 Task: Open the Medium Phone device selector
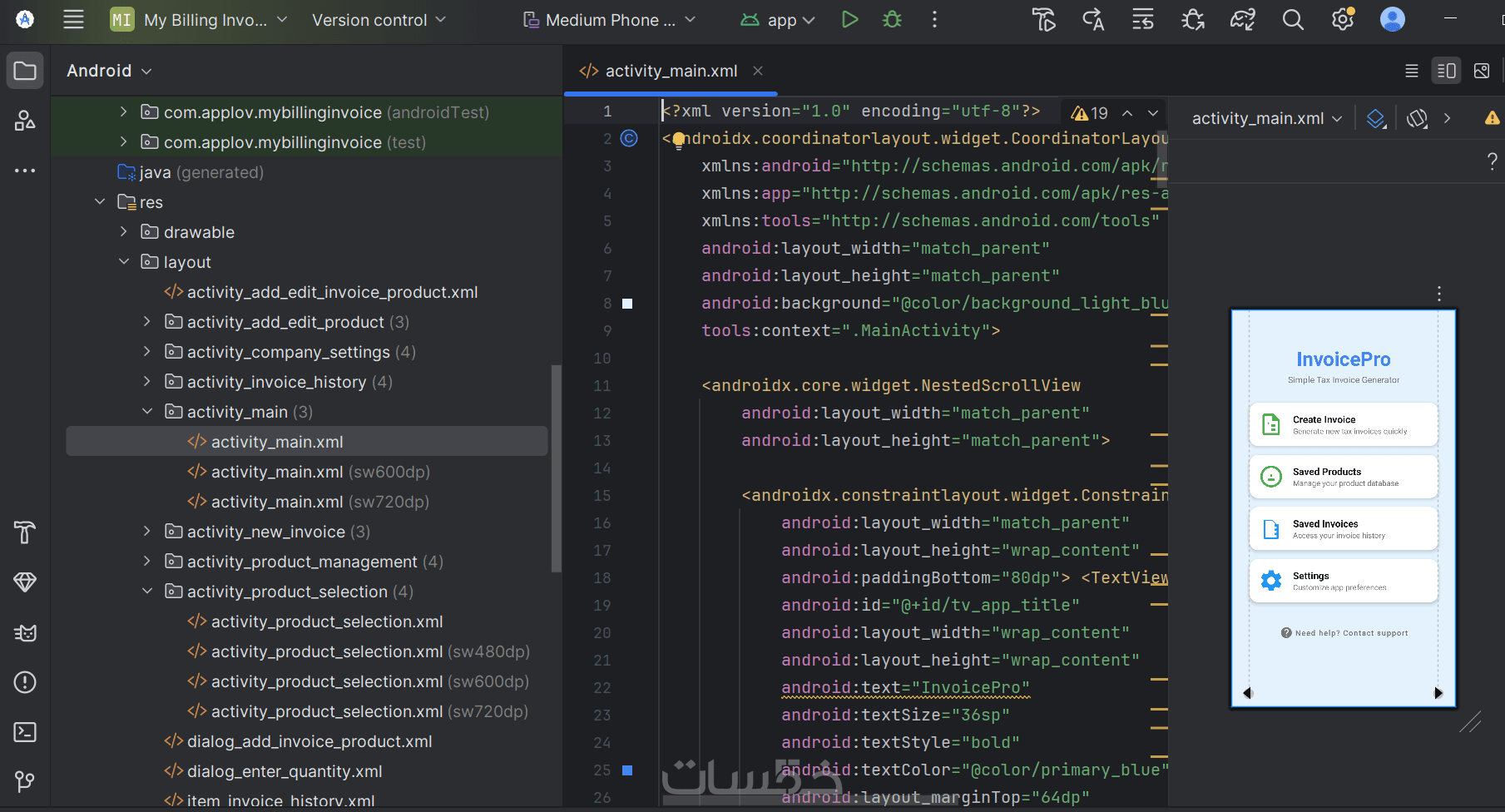click(610, 20)
